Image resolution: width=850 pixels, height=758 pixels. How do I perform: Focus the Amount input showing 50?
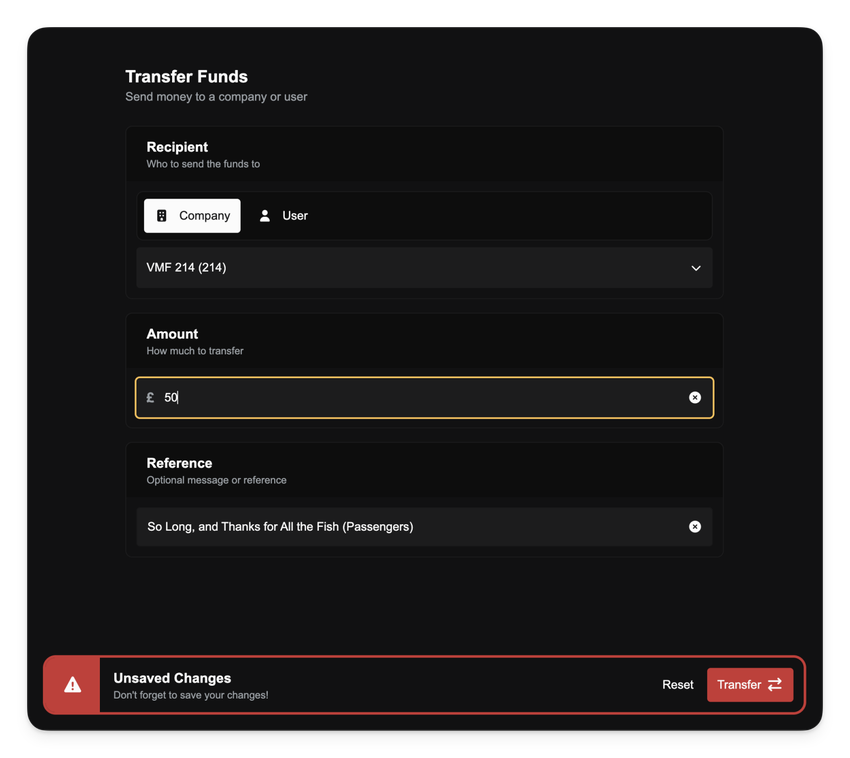click(x=424, y=398)
